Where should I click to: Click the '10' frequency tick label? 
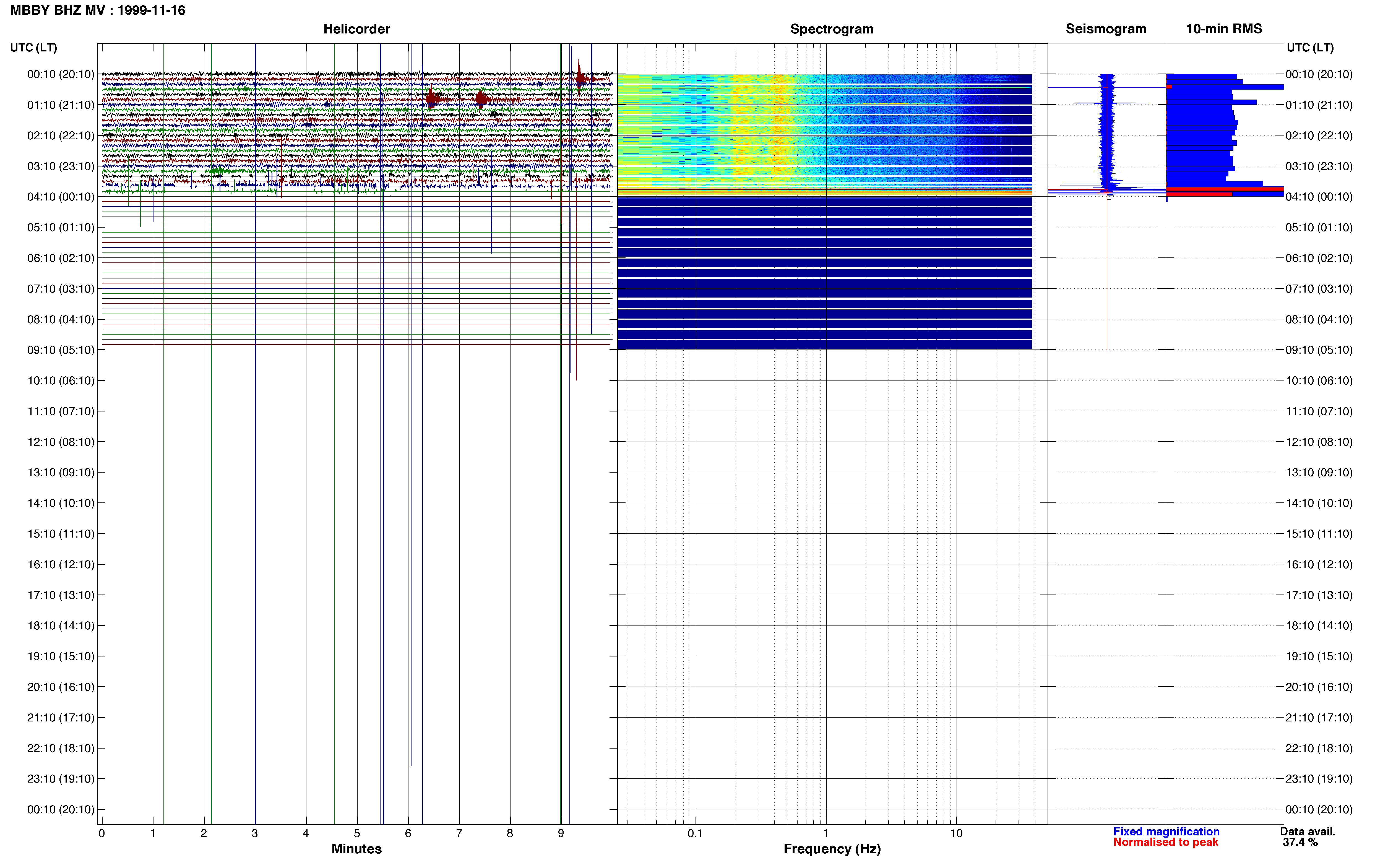(956, 833)
